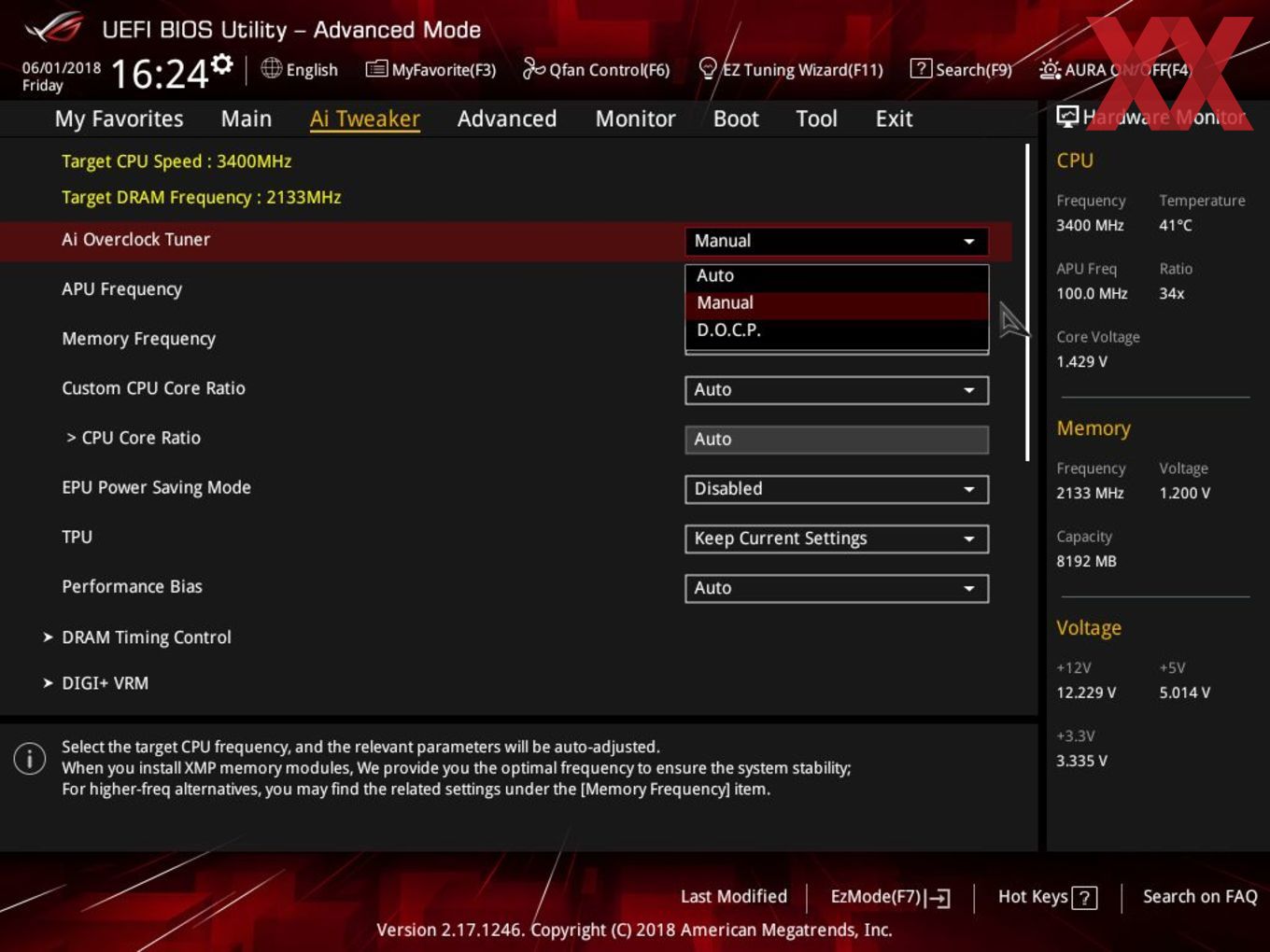Image resolution: width=1270 pixels, height=952 pixels.
Task: Switch to EzMode(F7)
Action: click(x=890, y=897)
